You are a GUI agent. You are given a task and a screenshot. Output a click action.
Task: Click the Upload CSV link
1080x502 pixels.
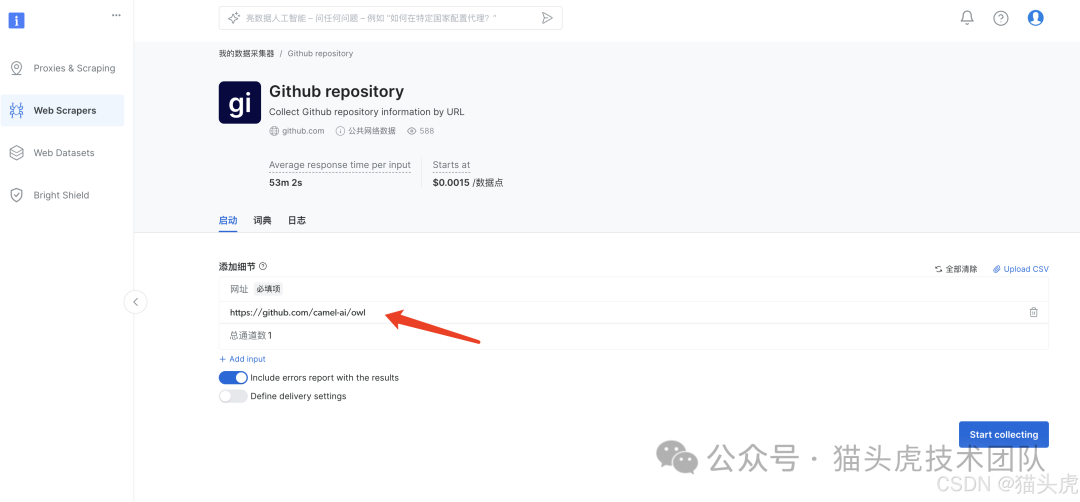[1021, 269]
